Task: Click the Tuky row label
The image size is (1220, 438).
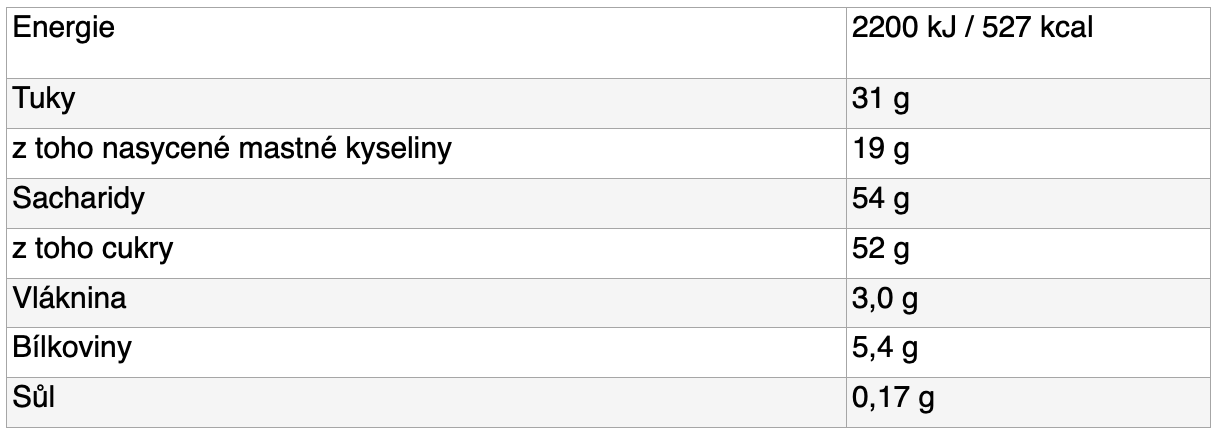Action: coord(44,100)
